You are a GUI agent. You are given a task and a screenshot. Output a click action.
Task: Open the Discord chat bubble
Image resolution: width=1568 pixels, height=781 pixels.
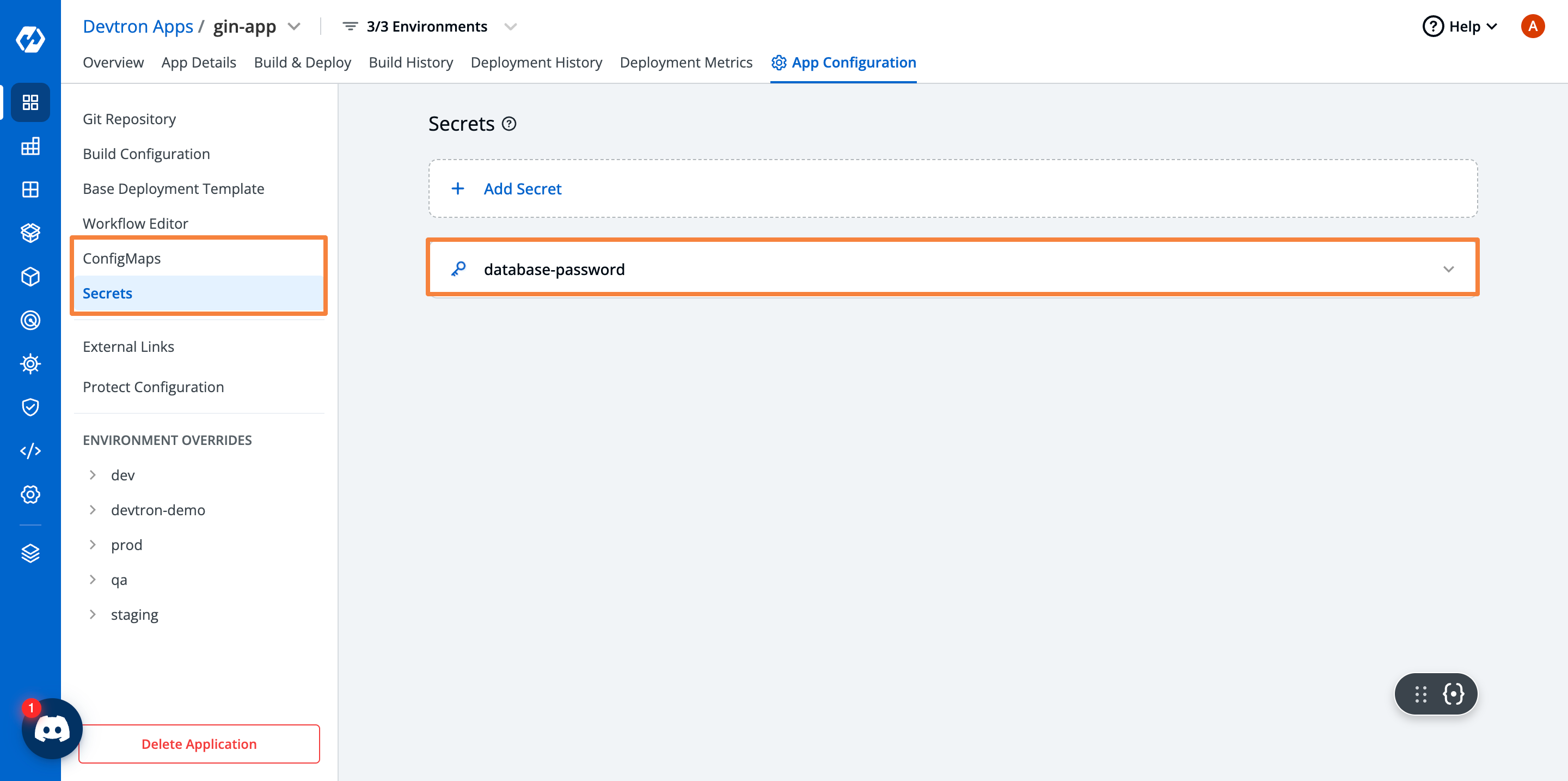(x=52, y=729)
